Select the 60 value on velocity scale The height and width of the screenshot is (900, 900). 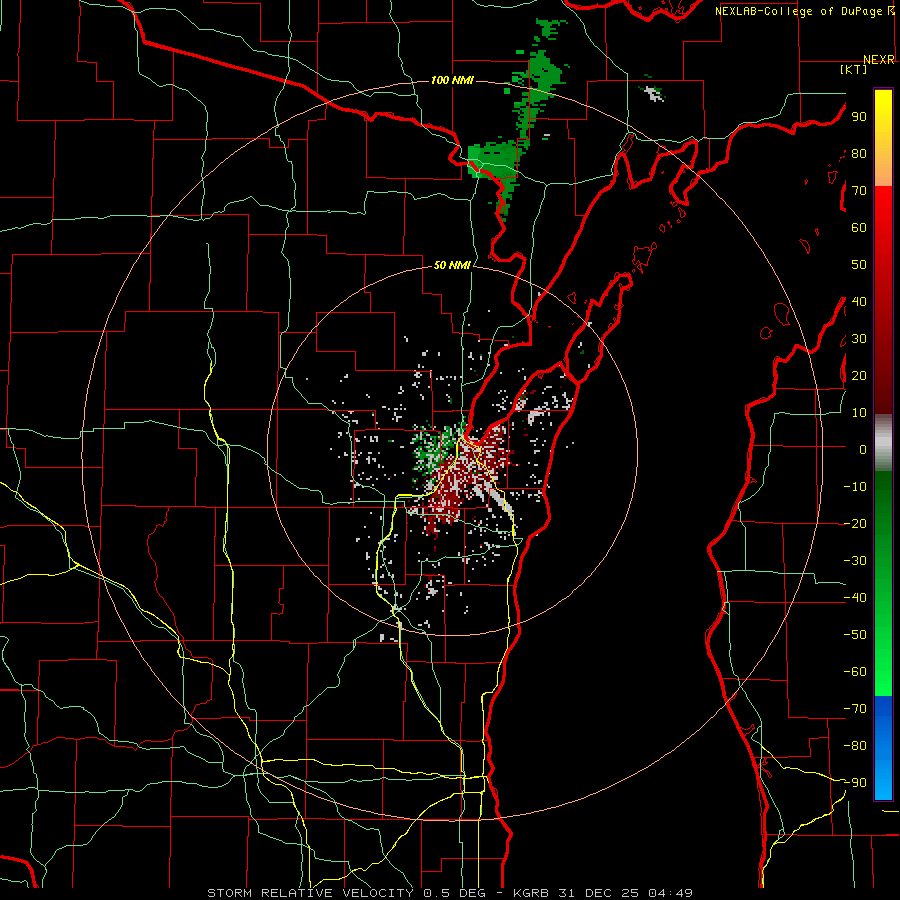(x=859, y=227)
